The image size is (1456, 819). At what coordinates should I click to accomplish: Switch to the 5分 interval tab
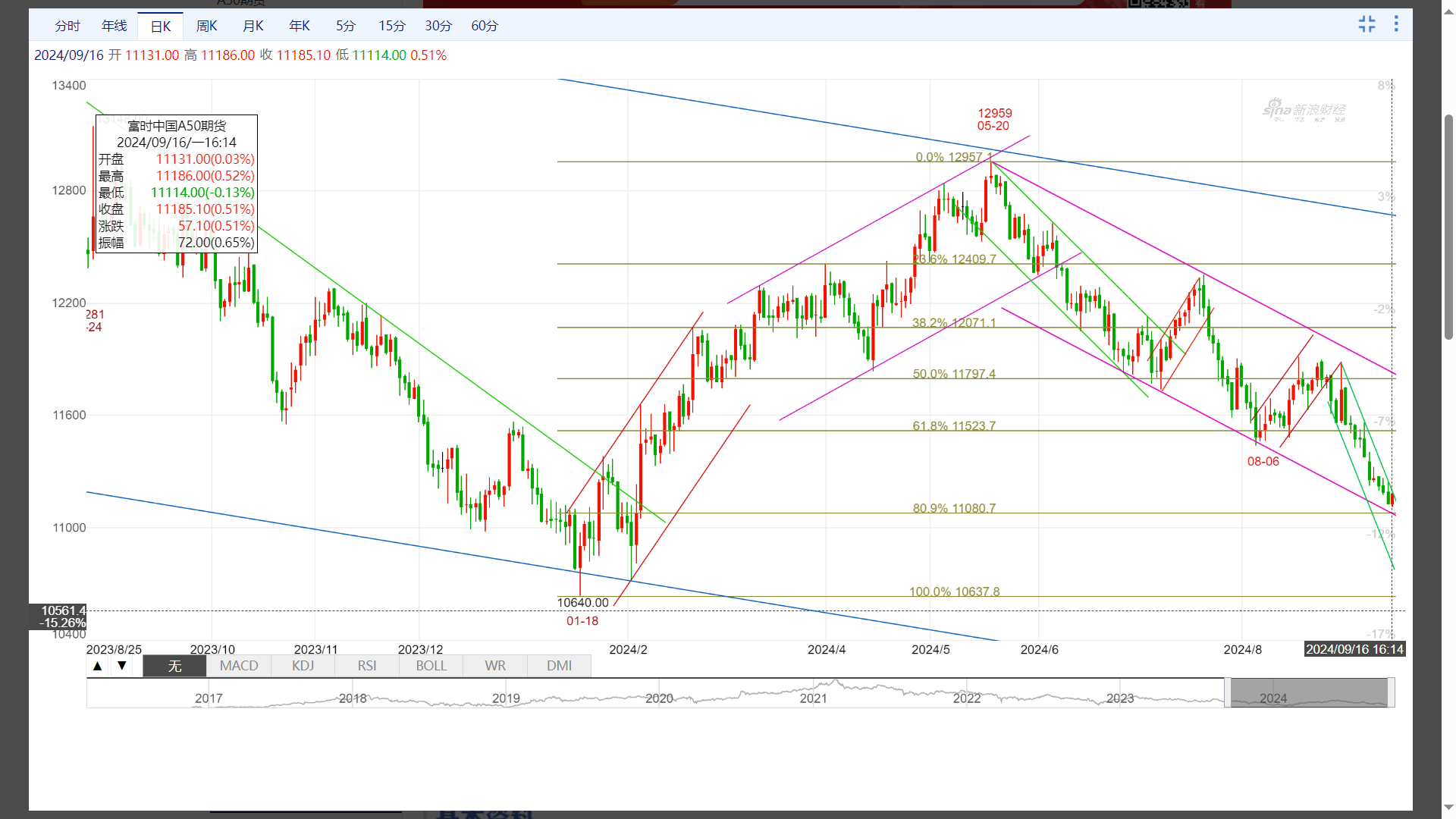pos(346,26)
